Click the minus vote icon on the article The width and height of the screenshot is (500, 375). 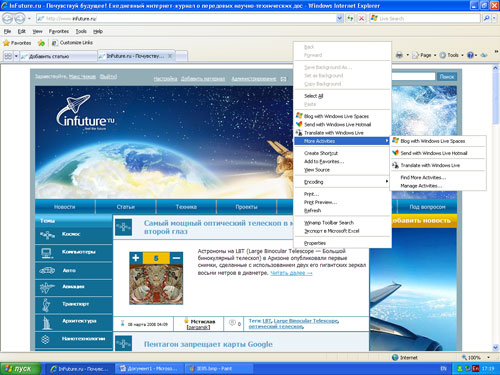pos(176,258)
